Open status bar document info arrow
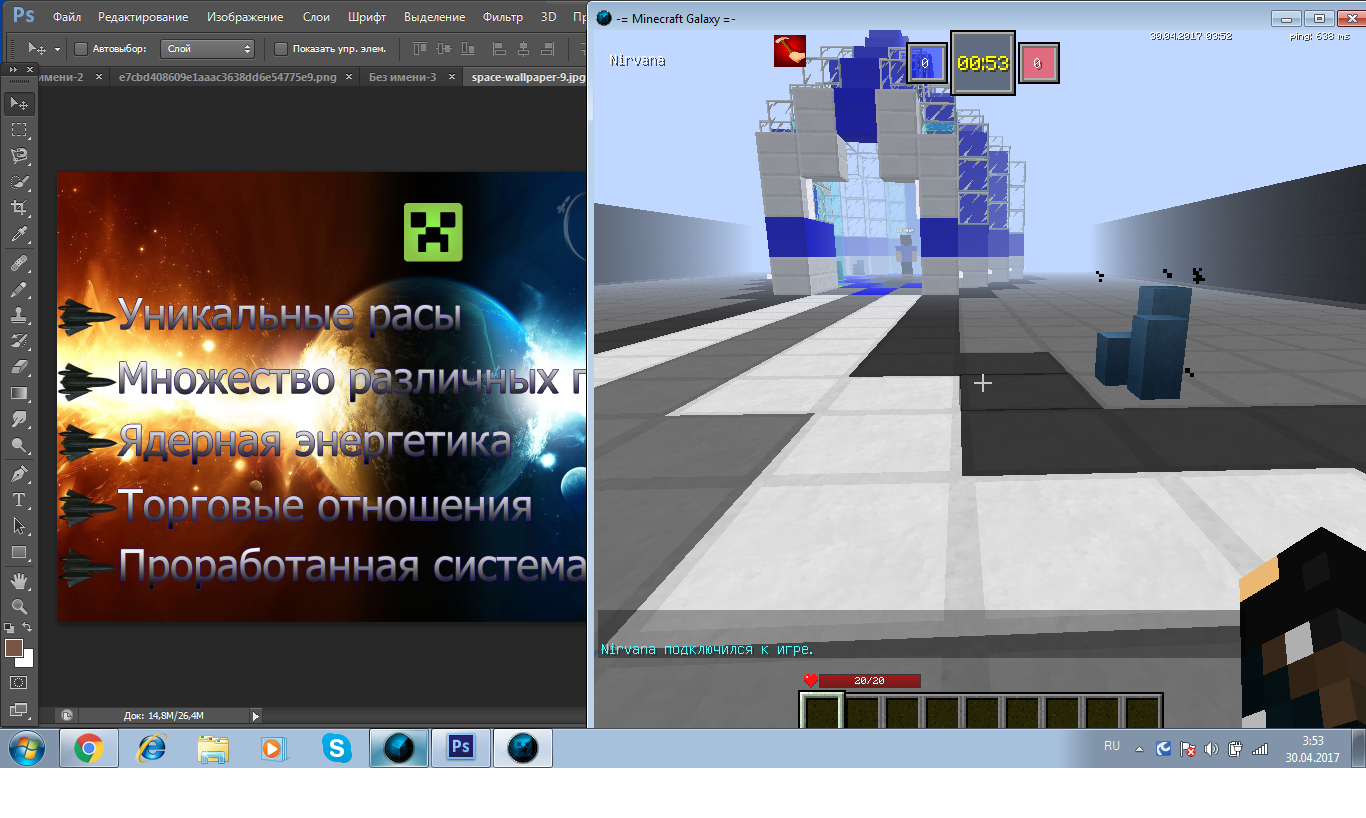This screenshot has height=818, width=1366. click(256, 716)
